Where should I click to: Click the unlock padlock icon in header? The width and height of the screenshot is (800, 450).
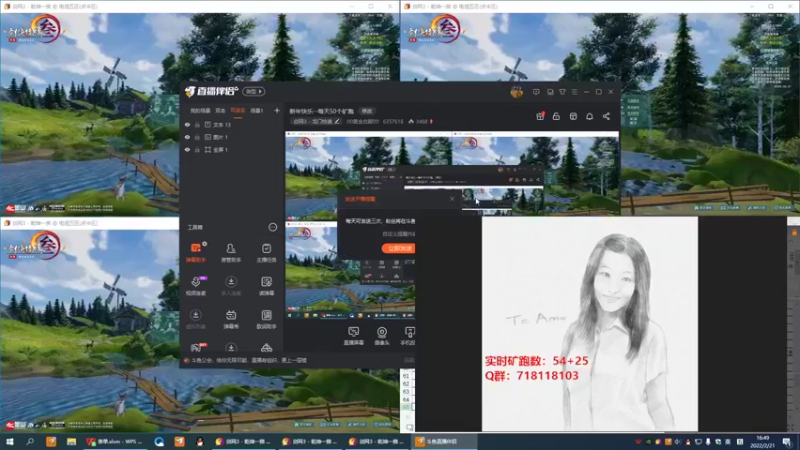[x=556, y=116]
